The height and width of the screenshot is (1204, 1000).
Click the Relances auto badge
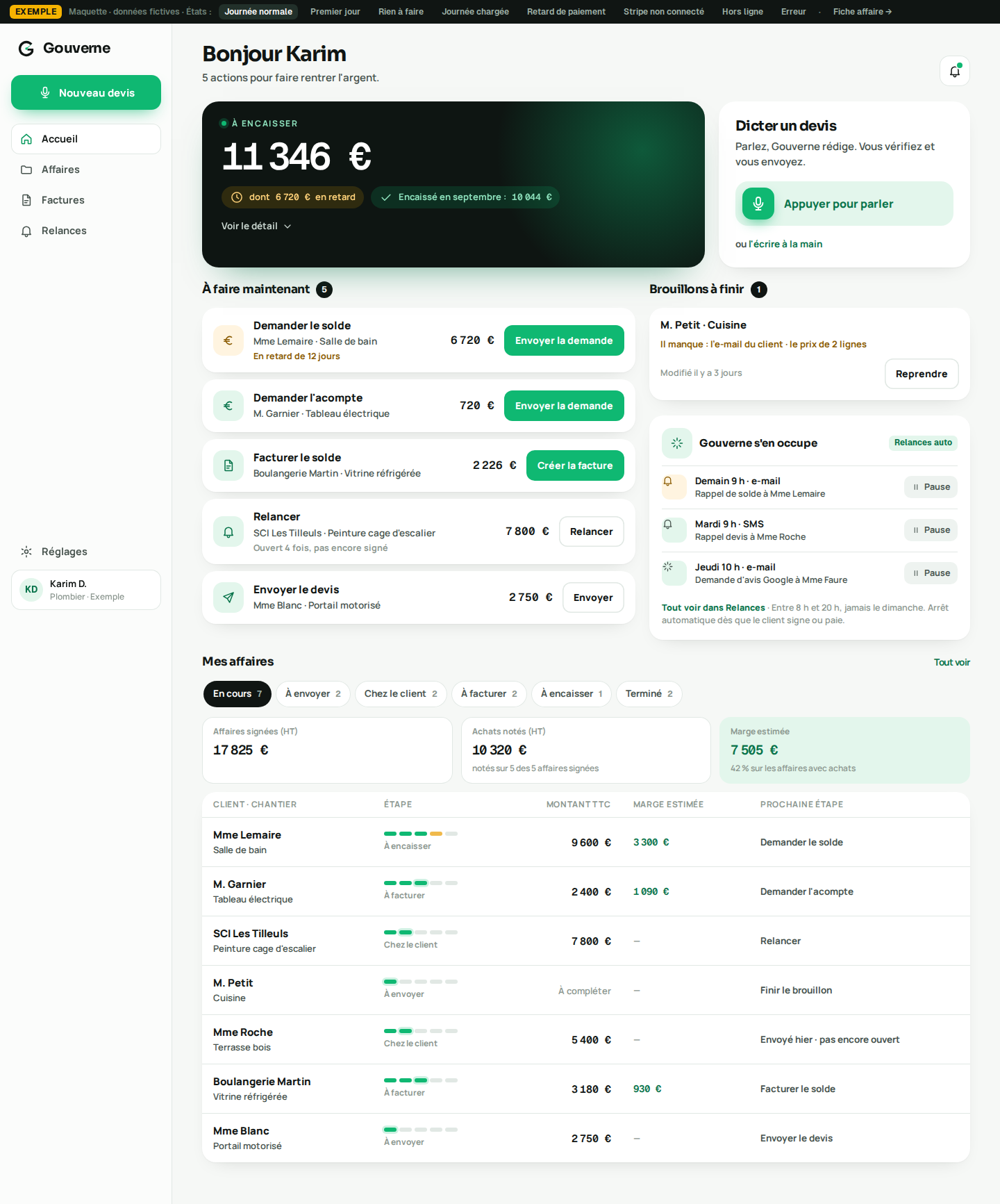(923, 443)
